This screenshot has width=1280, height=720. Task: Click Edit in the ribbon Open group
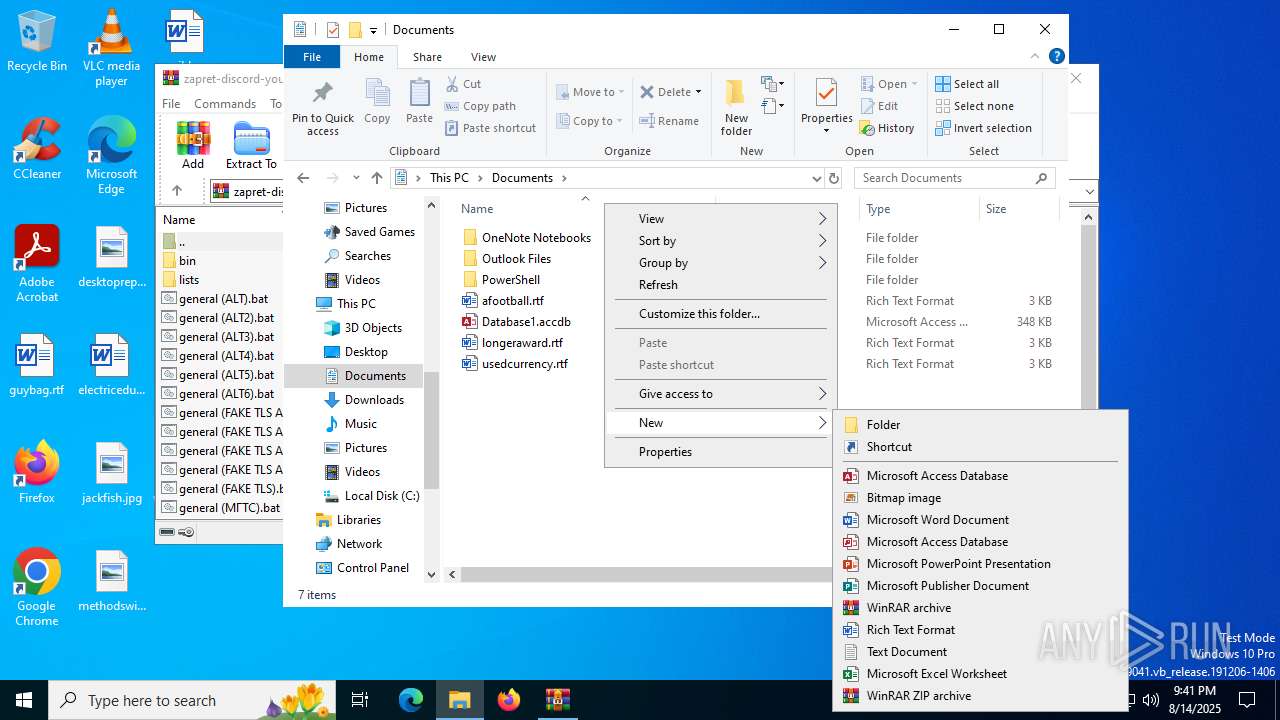tap(879, 106)
